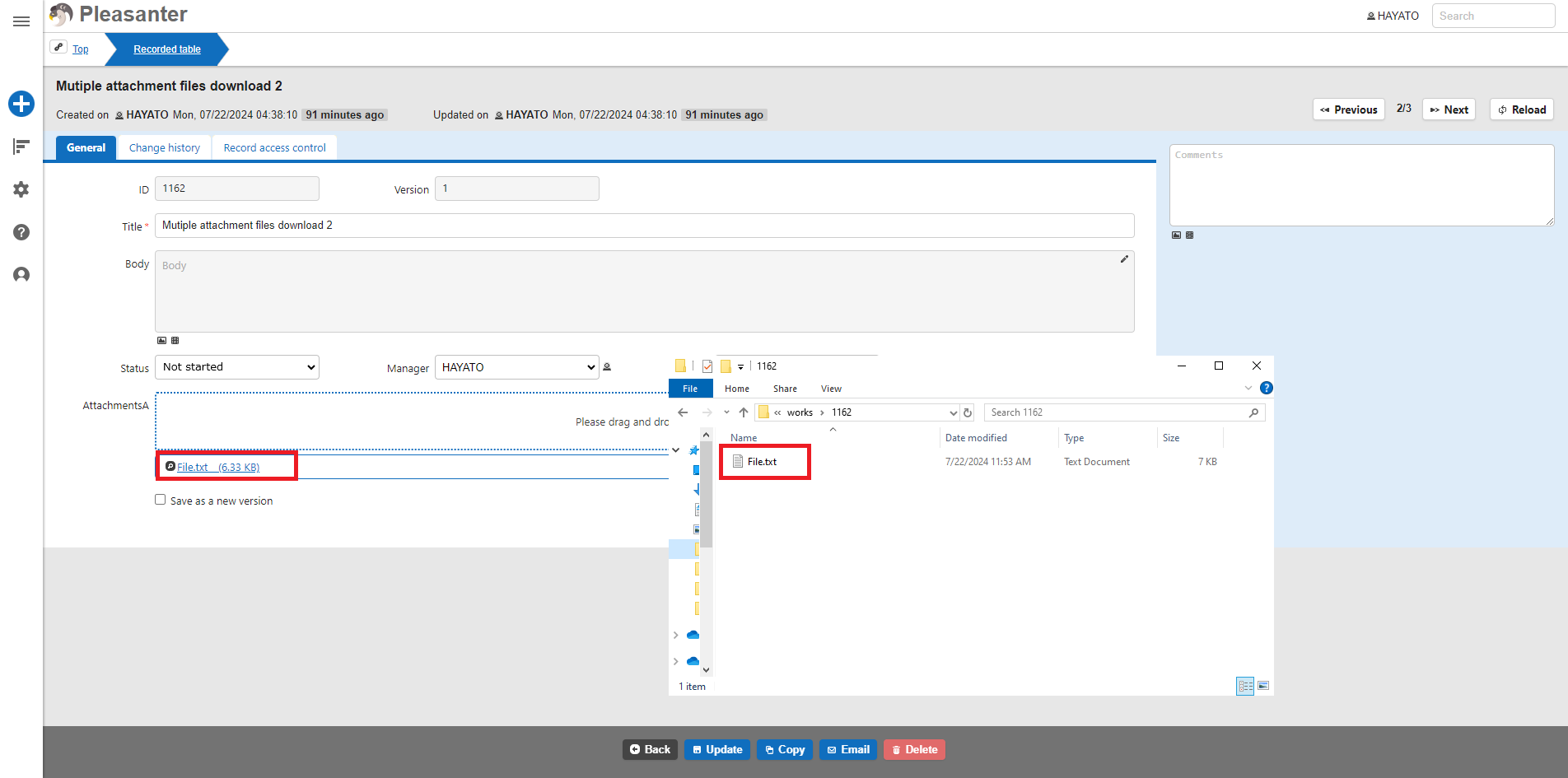This screenshot has height=778, width=1568.
Task: Open the help question mark icon
Action: click(21, 232)
